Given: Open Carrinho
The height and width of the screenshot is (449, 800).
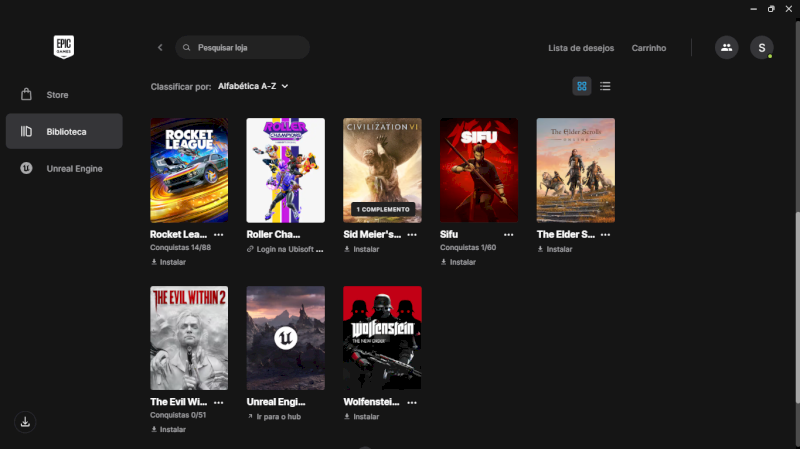Looking at the screenshot, I should [649, 48].
